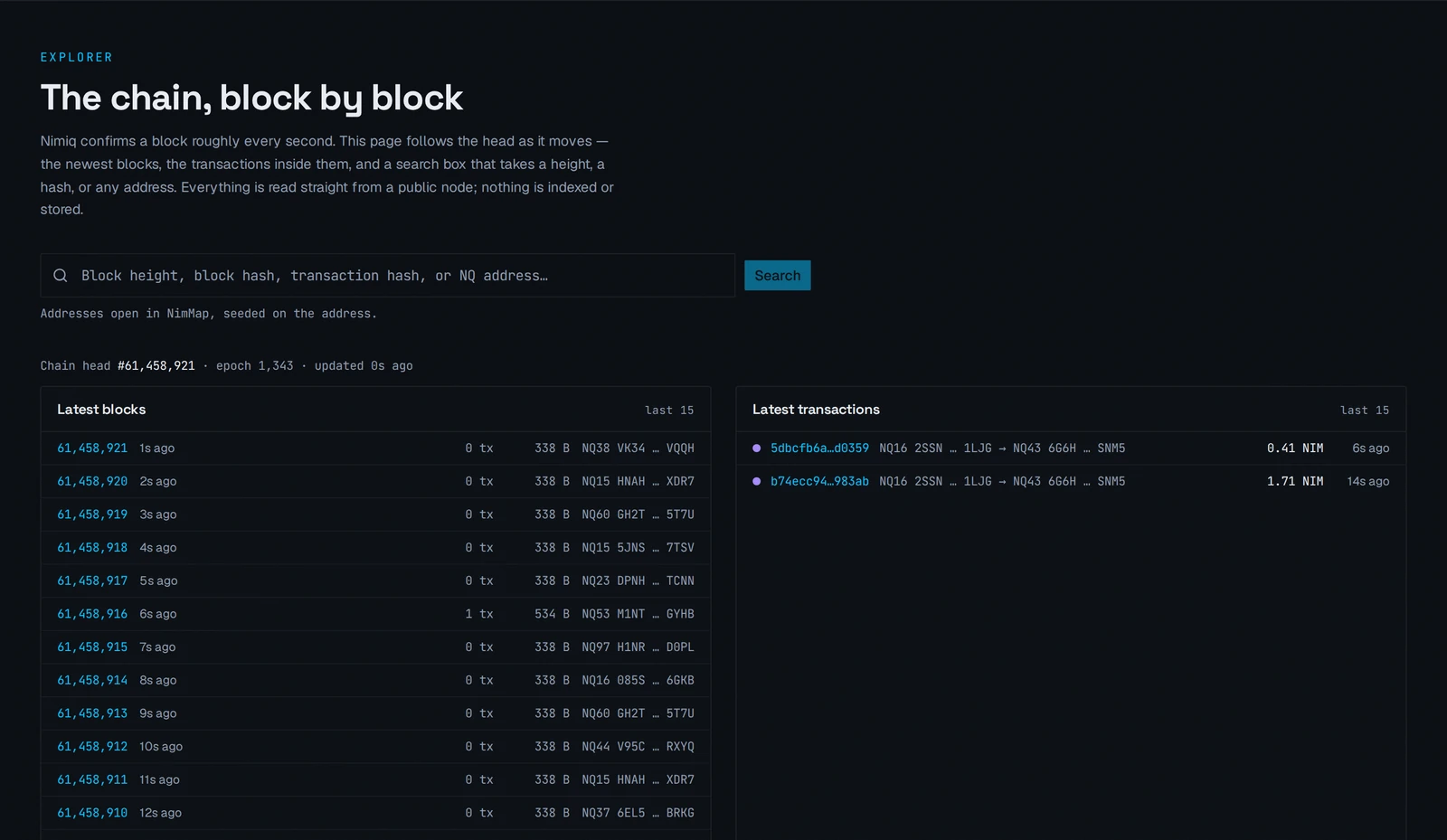Click 'last 15' label in Latest blocks

click(669, 411)
